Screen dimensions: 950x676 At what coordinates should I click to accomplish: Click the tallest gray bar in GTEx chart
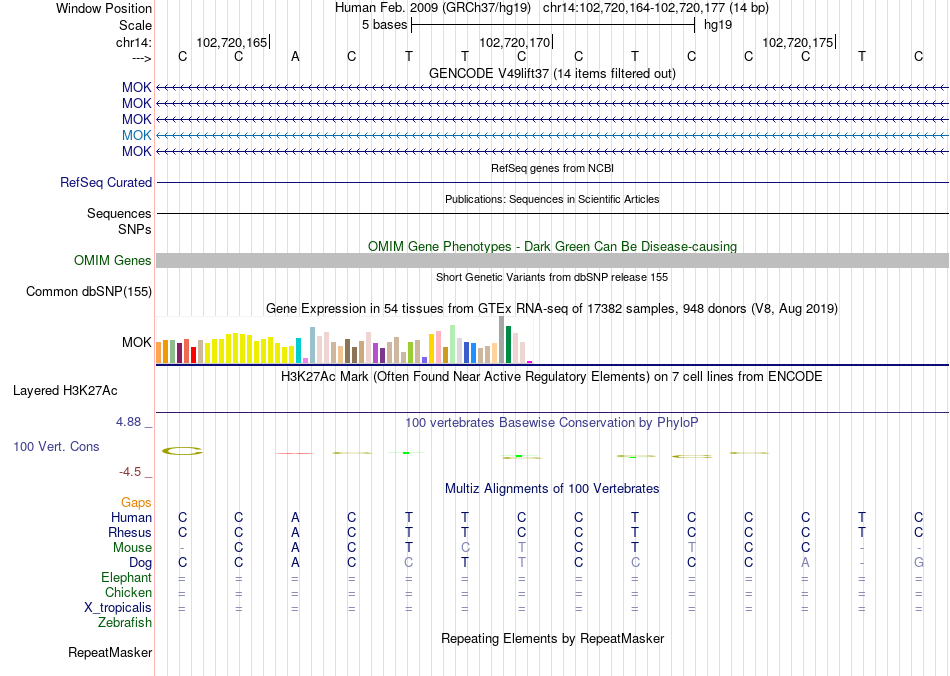coord(502,340)
